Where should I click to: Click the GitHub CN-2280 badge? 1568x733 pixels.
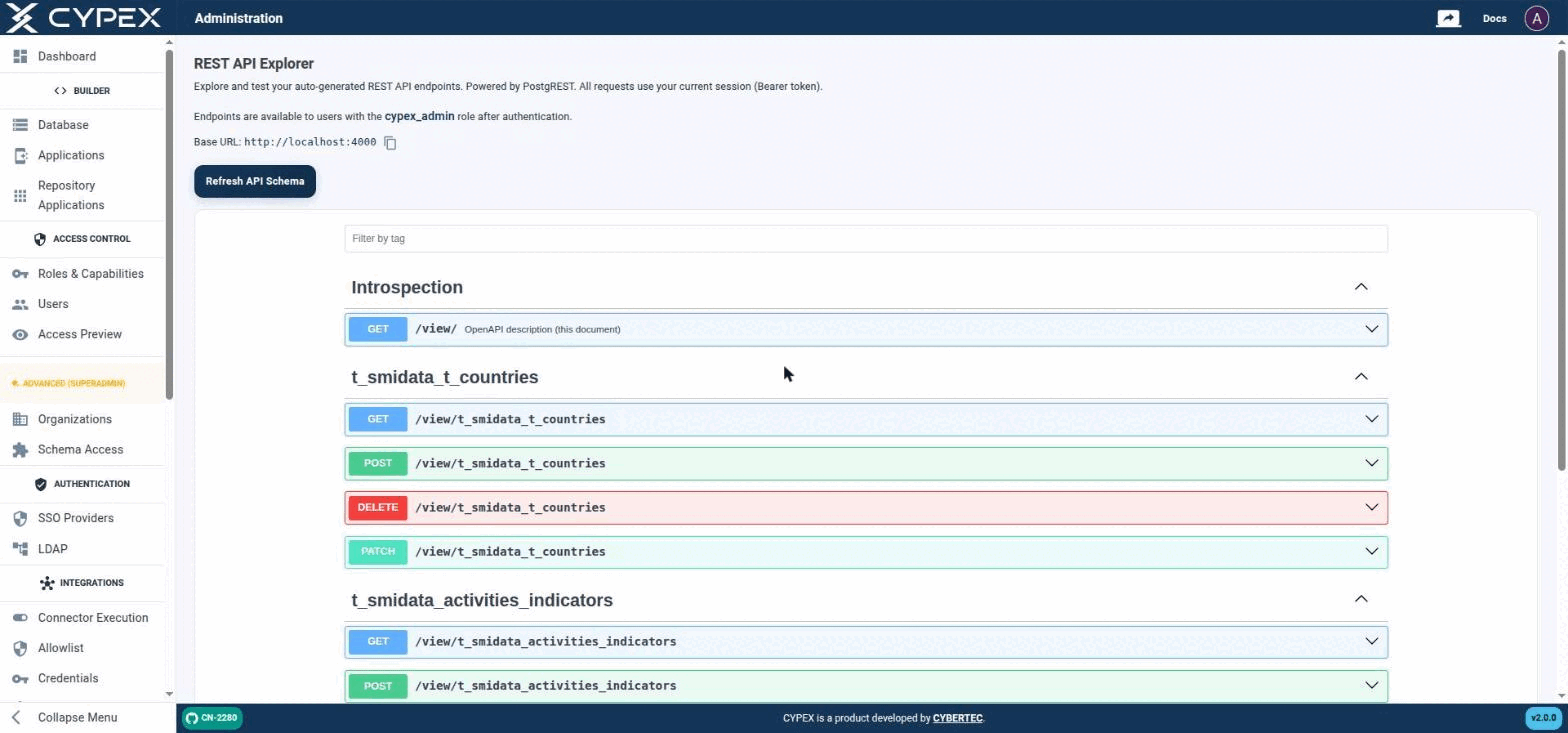point(211,718)
